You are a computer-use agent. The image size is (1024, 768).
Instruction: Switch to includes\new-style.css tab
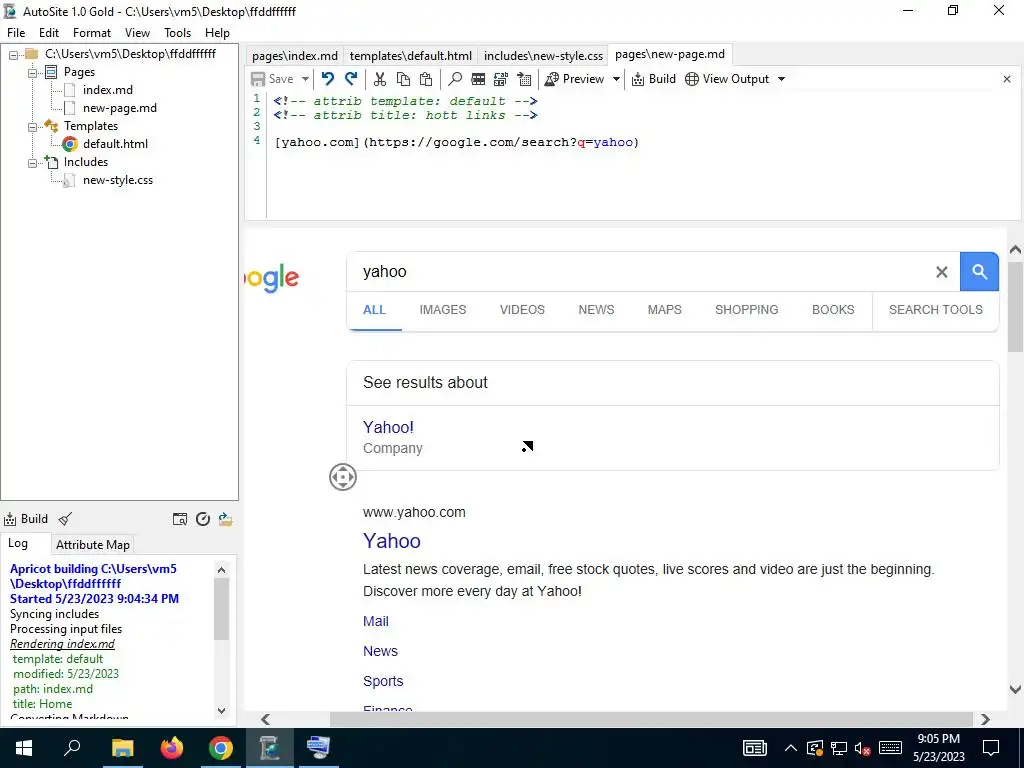click(x=543, y=56)
